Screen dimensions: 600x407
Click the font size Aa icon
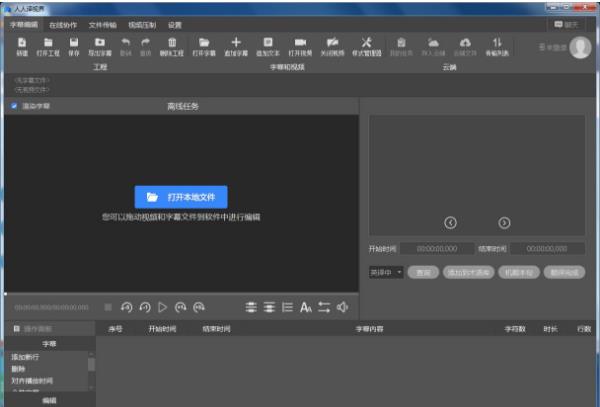coord(306,307)
